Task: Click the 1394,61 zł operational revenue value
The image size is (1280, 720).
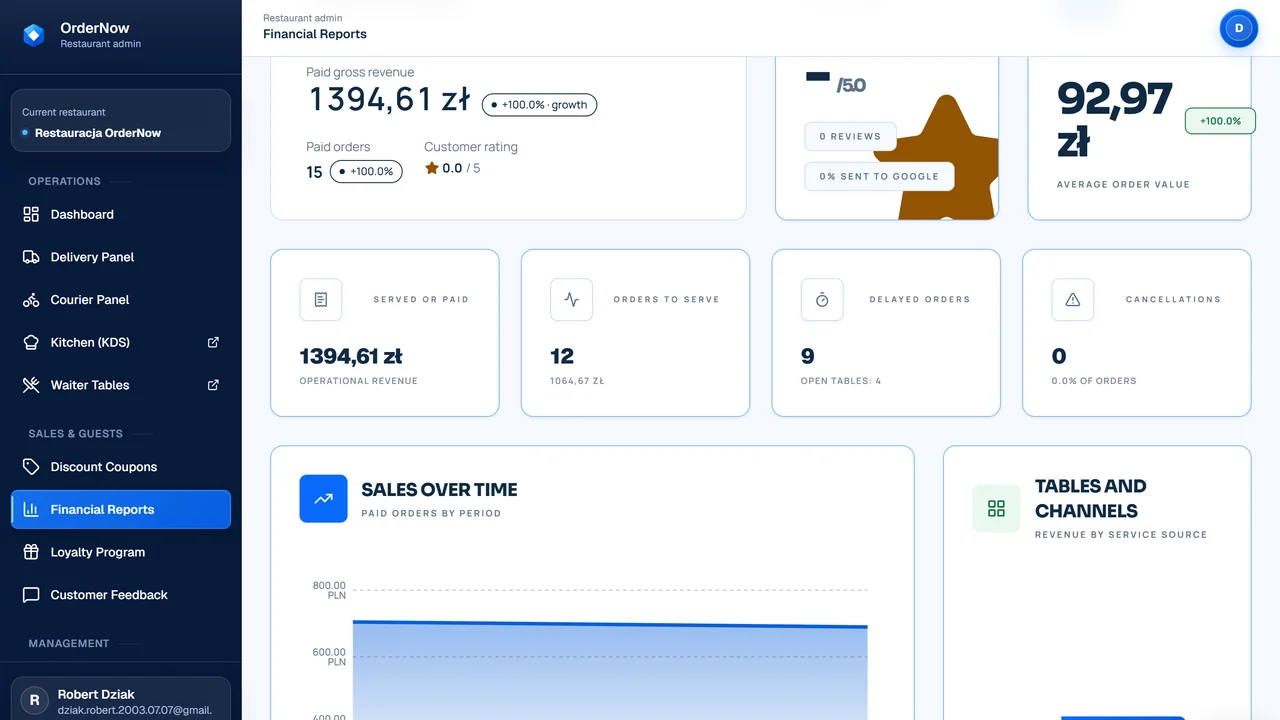Action: (x=351, y=356)
